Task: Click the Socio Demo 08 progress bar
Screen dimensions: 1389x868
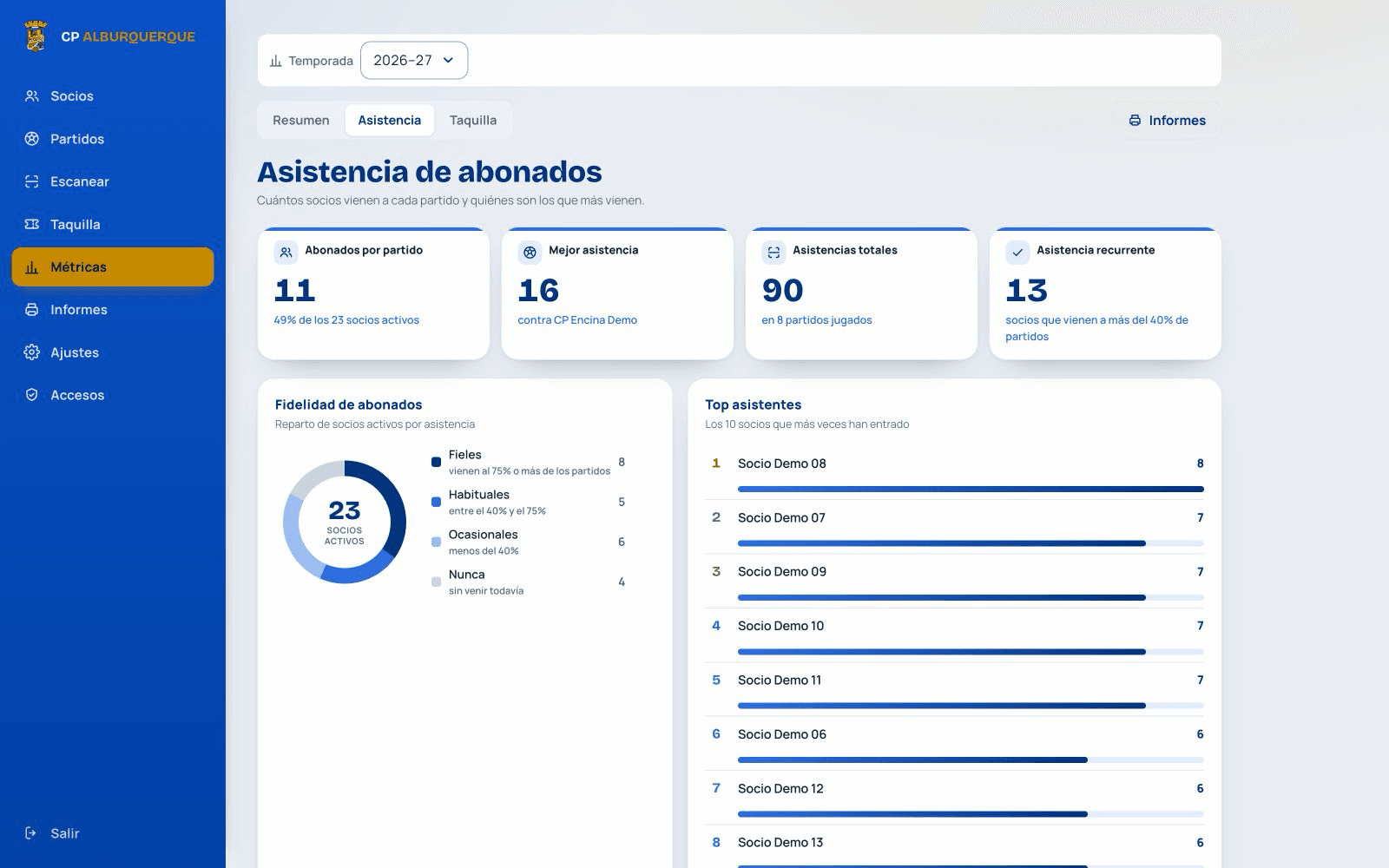Action: pyautogui.click(x=971, y=490)
